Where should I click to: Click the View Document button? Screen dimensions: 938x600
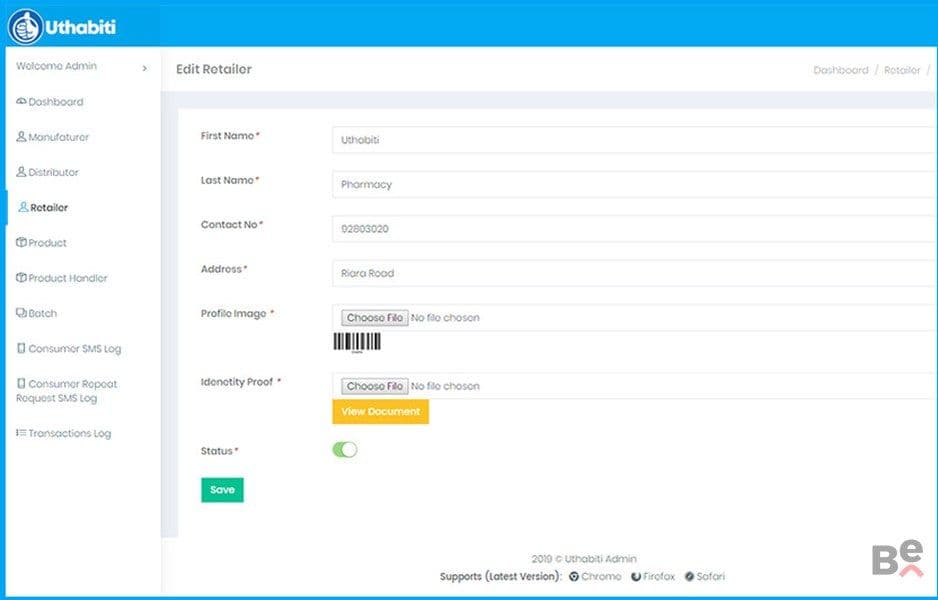tap(380, 412)
